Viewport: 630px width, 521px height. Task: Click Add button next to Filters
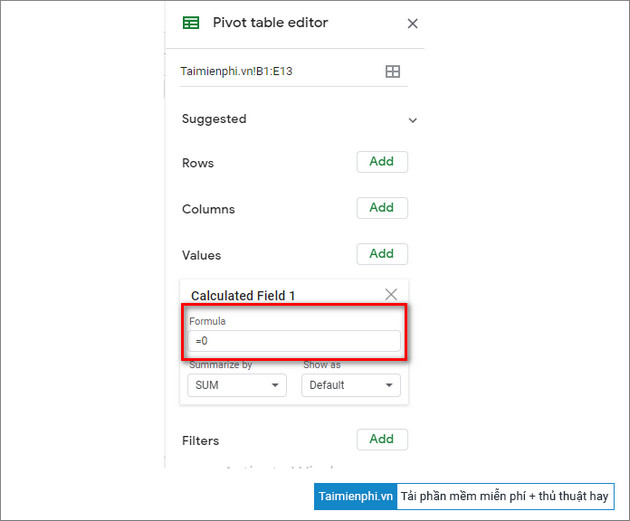click(x=382, y=439)
